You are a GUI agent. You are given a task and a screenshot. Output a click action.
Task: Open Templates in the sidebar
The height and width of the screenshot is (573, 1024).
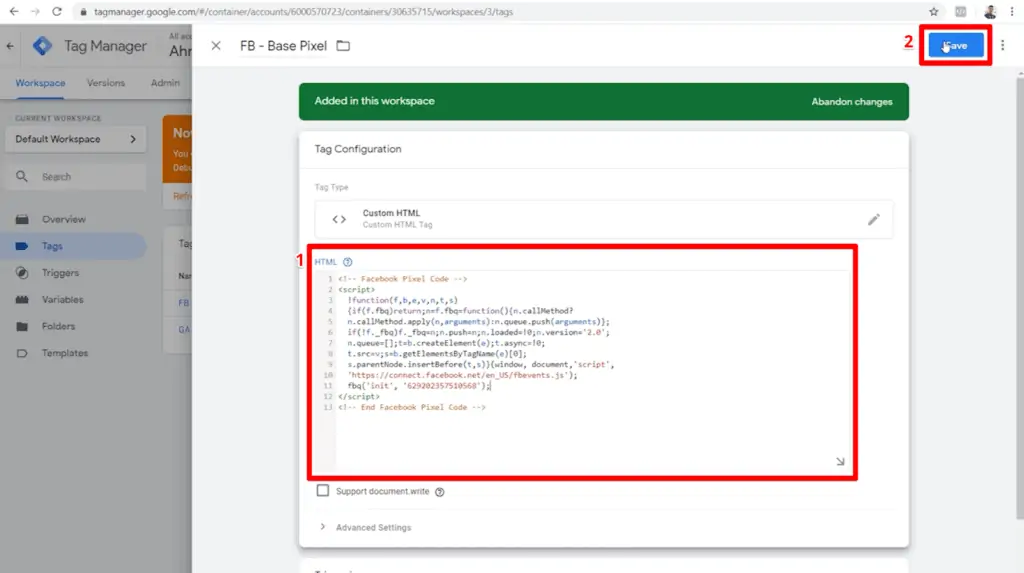(x=65, y=353)
